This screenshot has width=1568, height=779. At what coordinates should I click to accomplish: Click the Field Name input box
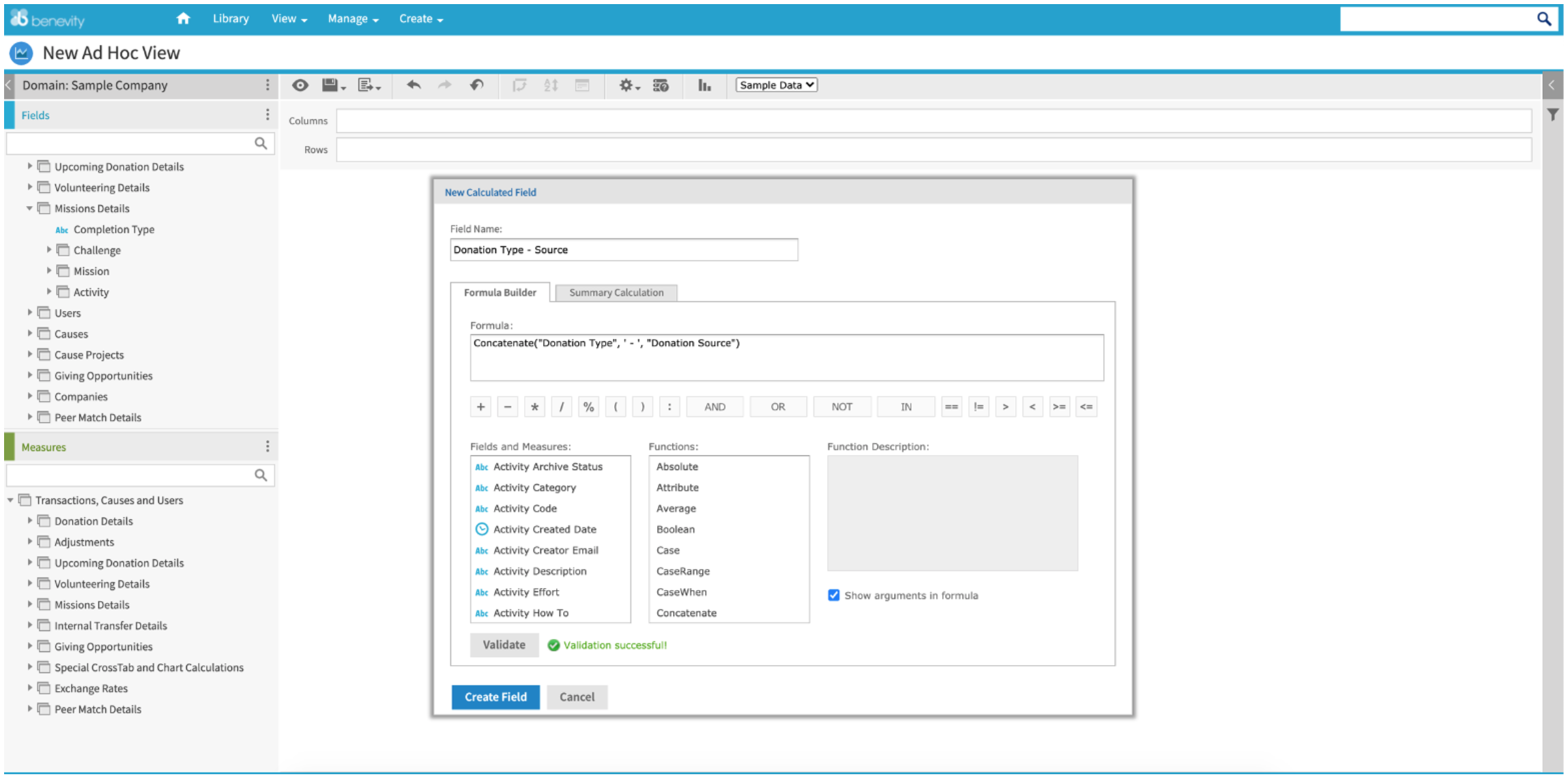click(x=624, y=250)
